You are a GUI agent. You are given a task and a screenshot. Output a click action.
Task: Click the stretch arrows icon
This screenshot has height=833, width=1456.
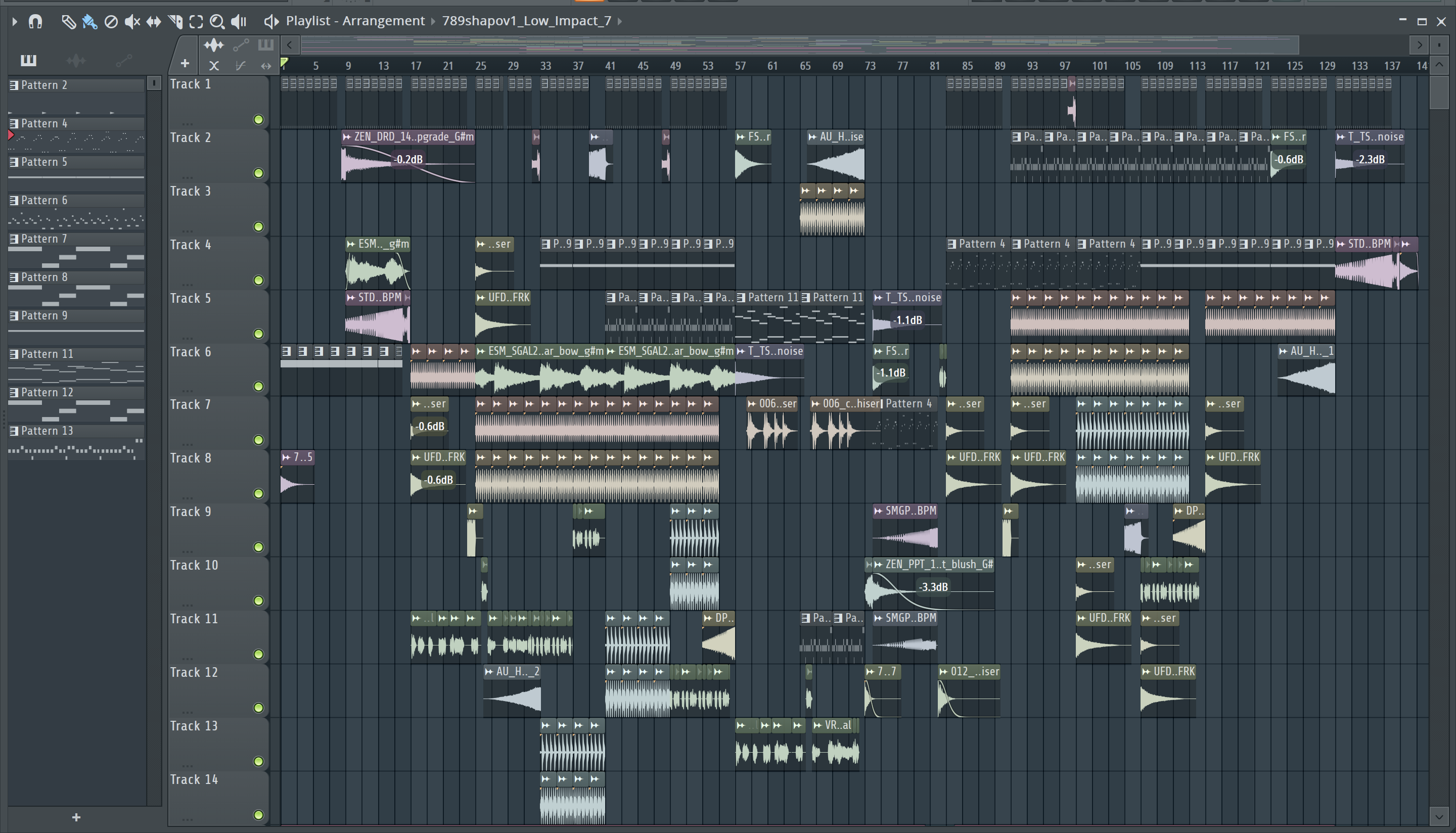tap(266, 66)
